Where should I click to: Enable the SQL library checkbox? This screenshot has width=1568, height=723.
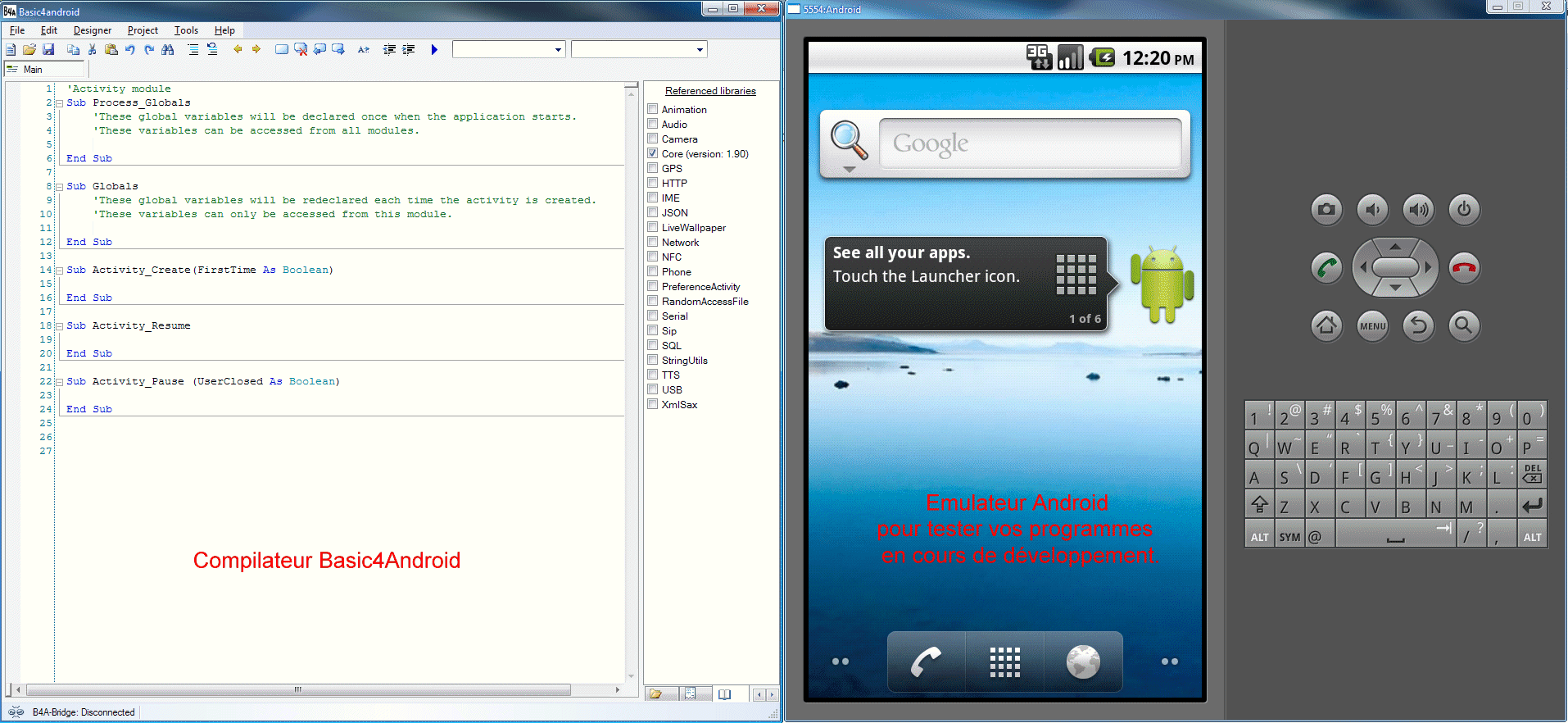click(x=653, y=345)
